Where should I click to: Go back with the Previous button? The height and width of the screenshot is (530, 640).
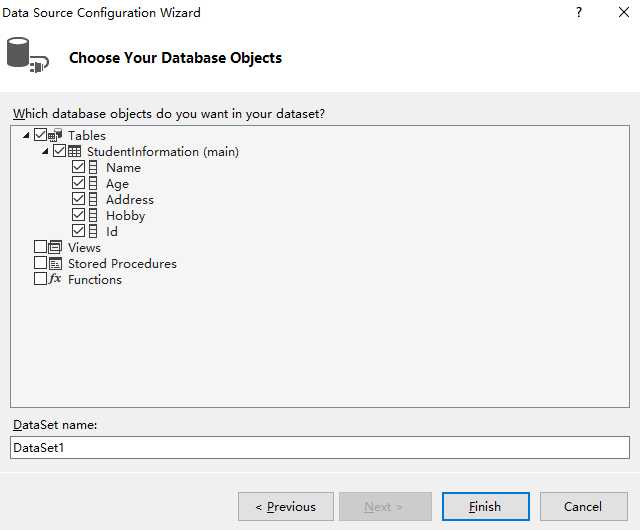(286, 506)
